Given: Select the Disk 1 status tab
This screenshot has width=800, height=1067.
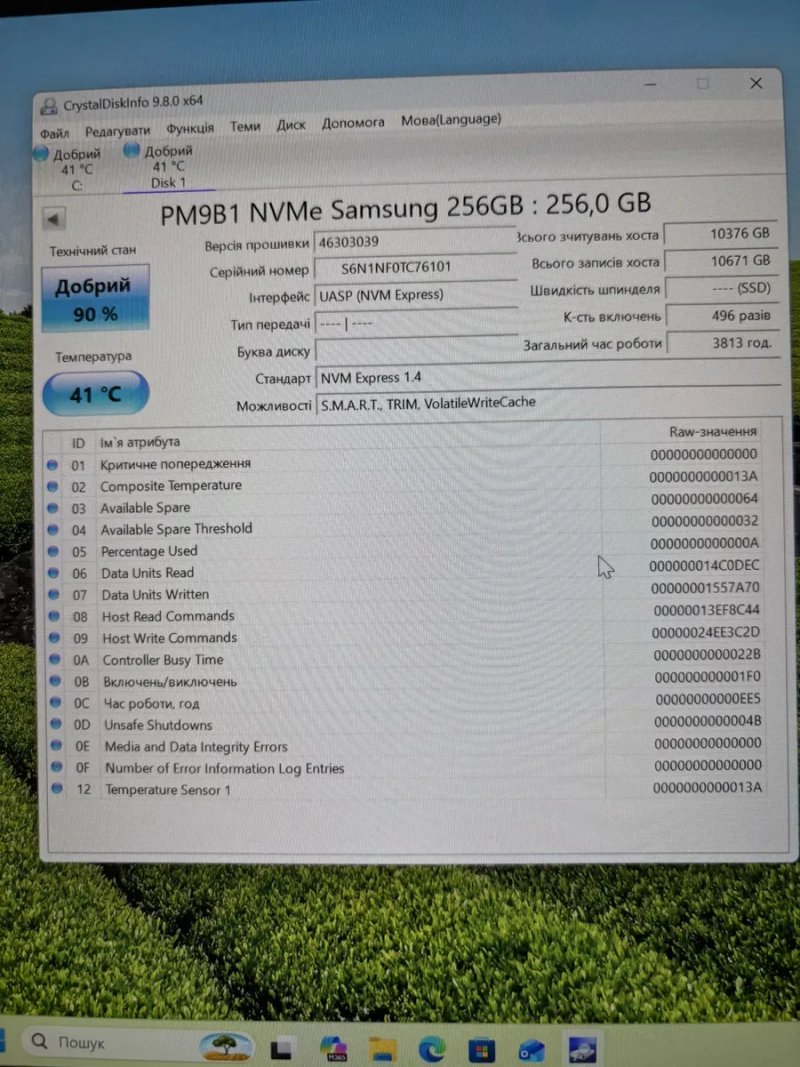Looking at the screenshot, I should (x=167, y=167).
